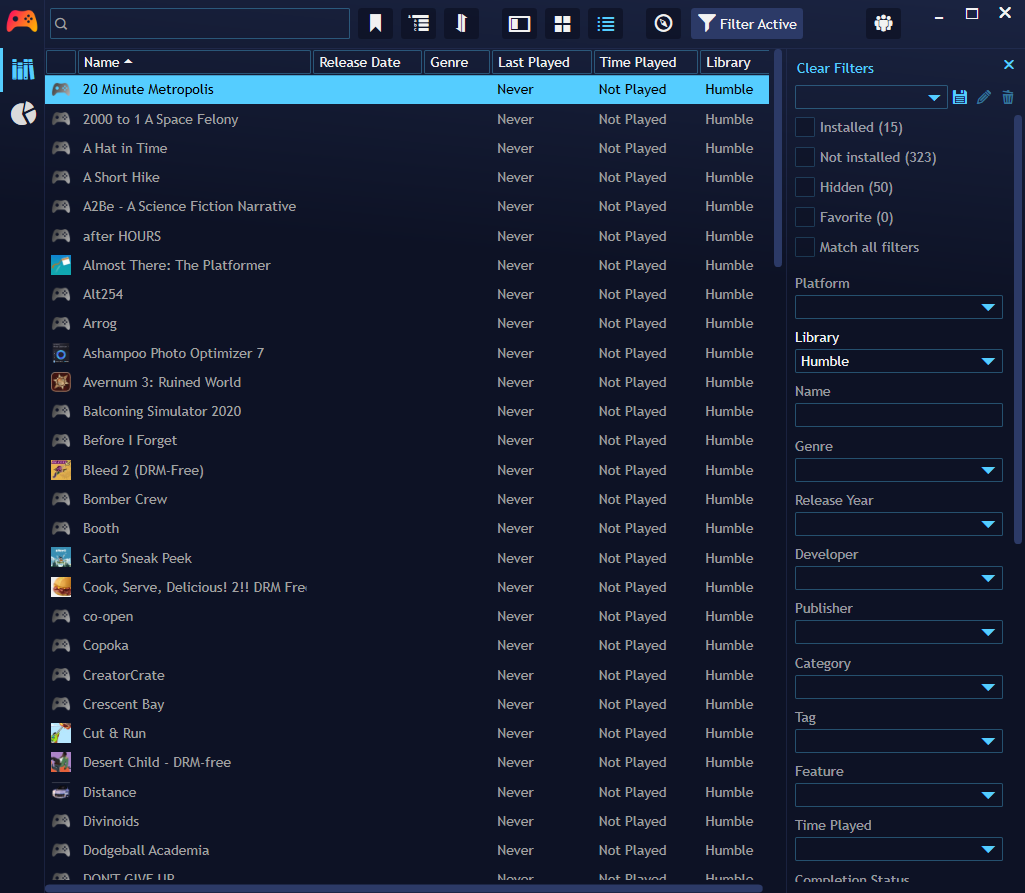
Task: Expand the Time Played filter dropdown
Action: pyautogui.click(x=898, y=849)
